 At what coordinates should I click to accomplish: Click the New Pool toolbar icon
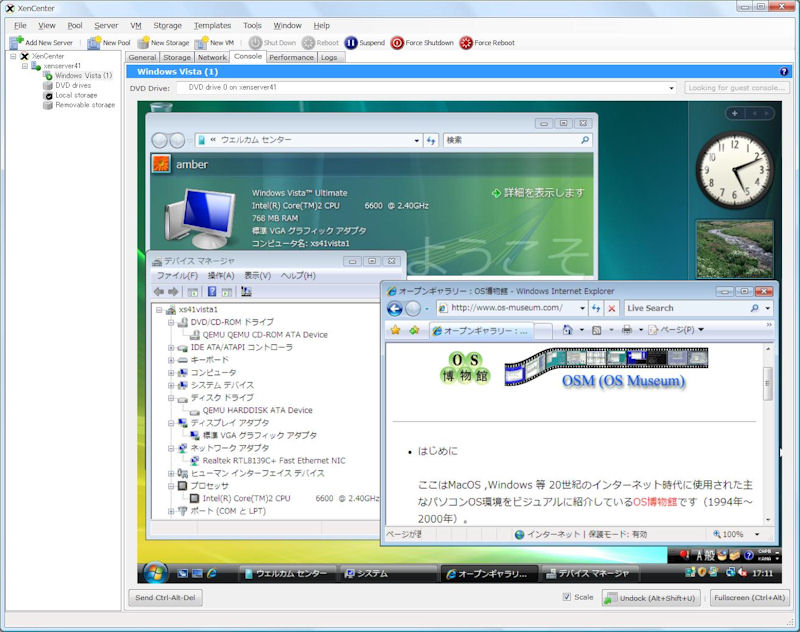[94, 43]
